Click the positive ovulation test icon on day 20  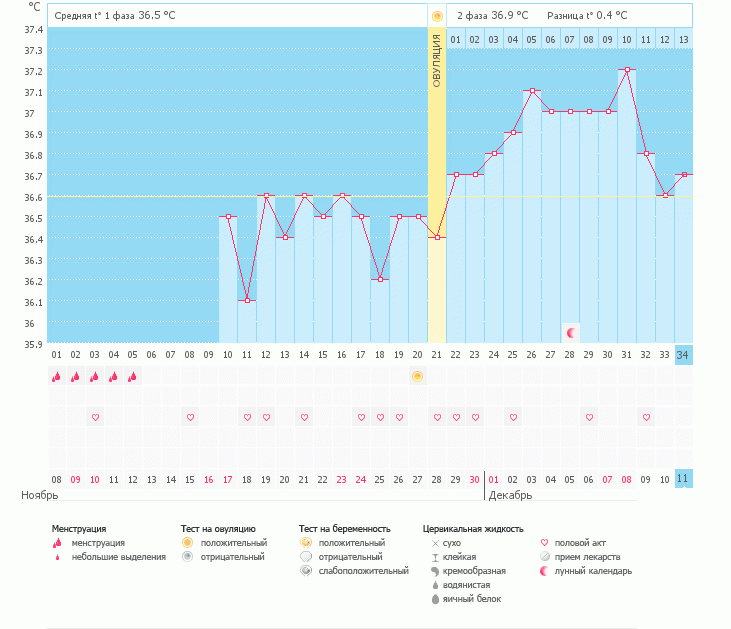tap(417, 376)
